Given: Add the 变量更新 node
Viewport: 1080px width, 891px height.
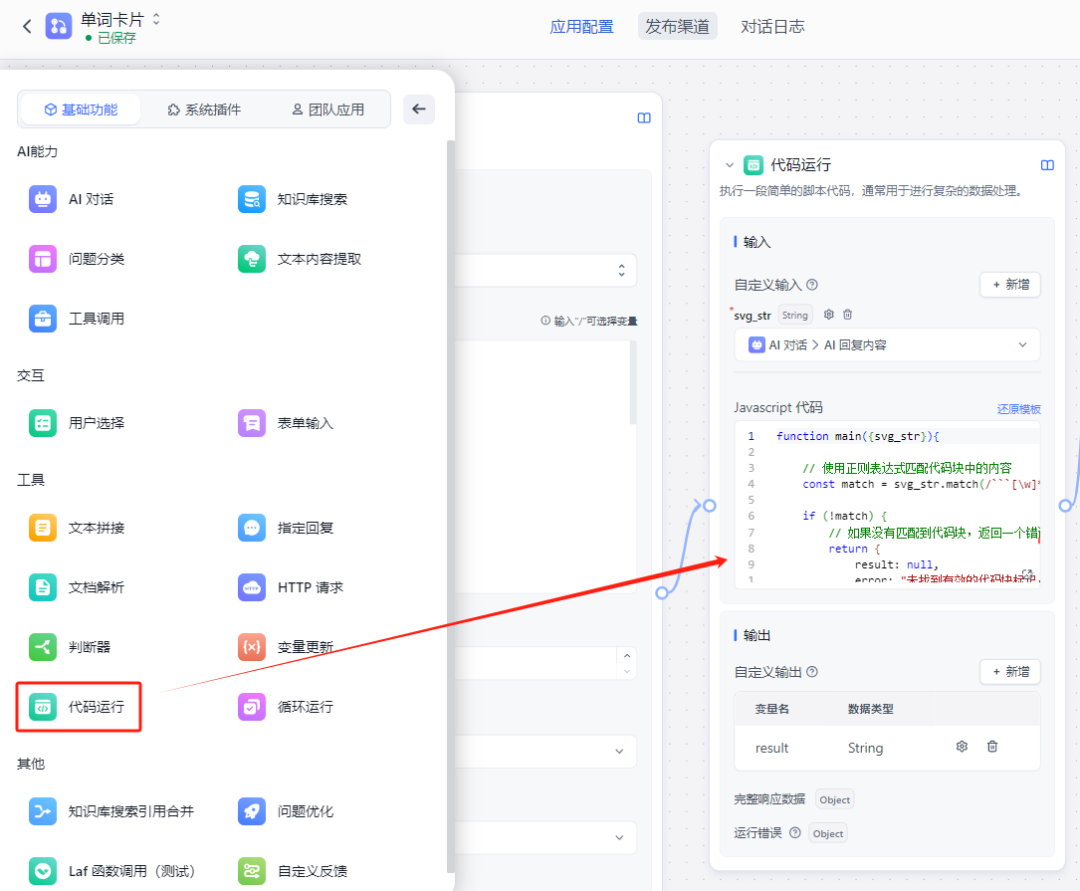Looking at the screenshot, I should click(286, 647).
